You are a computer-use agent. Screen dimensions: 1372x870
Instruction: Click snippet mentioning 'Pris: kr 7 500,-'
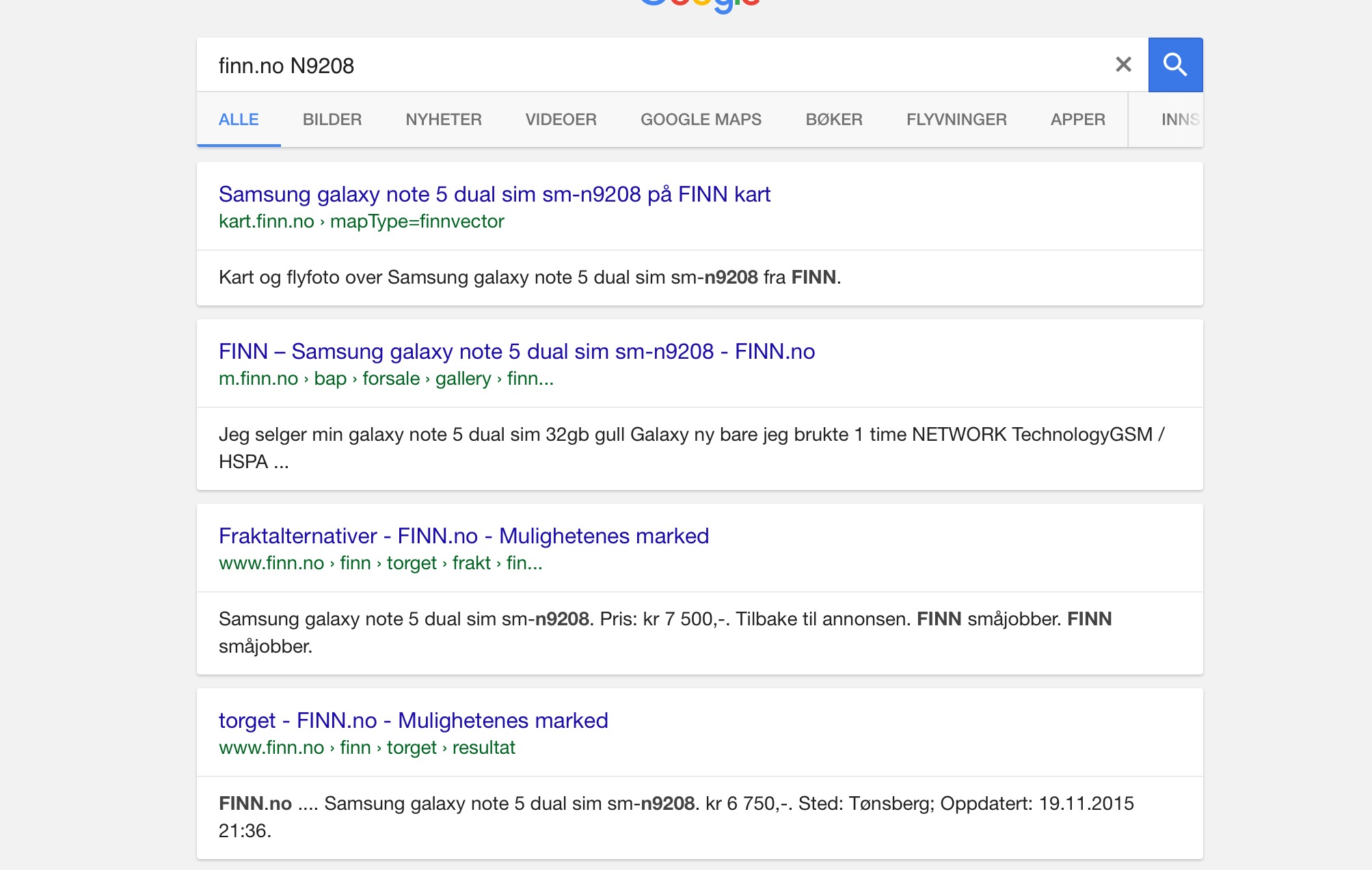[x=665, y=633]
